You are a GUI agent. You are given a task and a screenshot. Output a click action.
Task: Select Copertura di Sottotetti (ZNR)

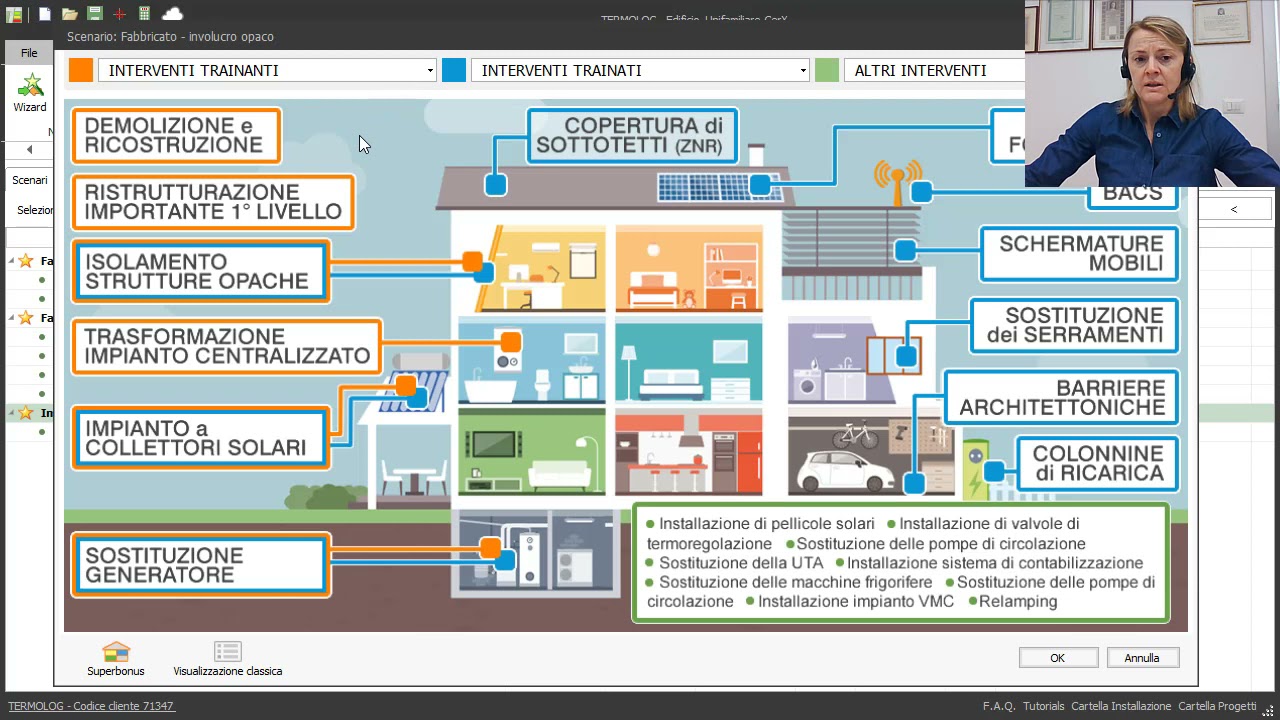(633, 136)
